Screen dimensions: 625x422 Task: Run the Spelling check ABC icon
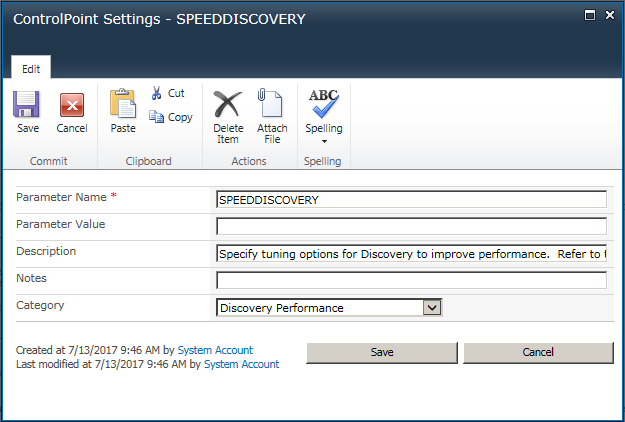click(323, 103)
